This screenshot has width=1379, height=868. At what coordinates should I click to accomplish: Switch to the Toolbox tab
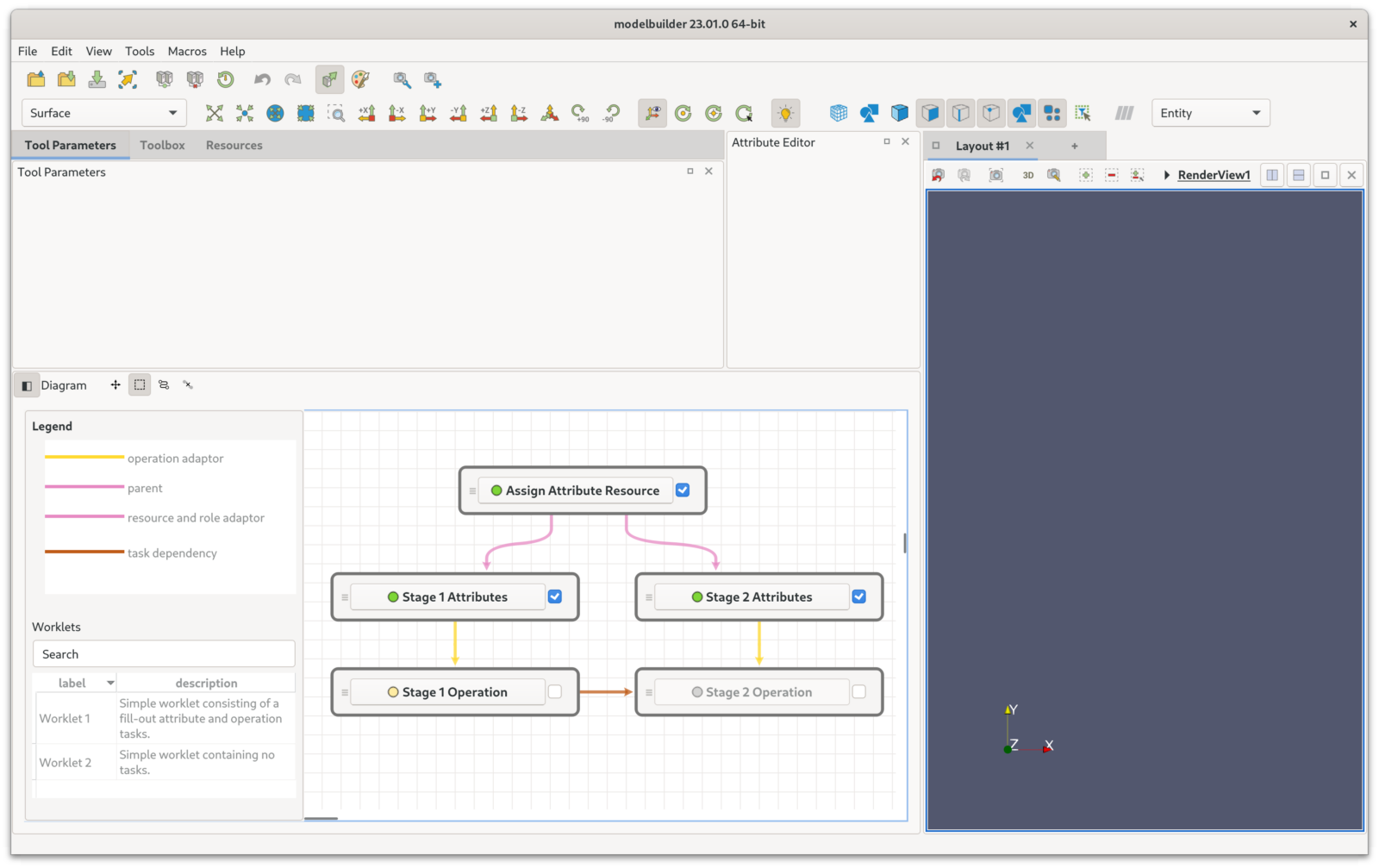pos(162,145)
